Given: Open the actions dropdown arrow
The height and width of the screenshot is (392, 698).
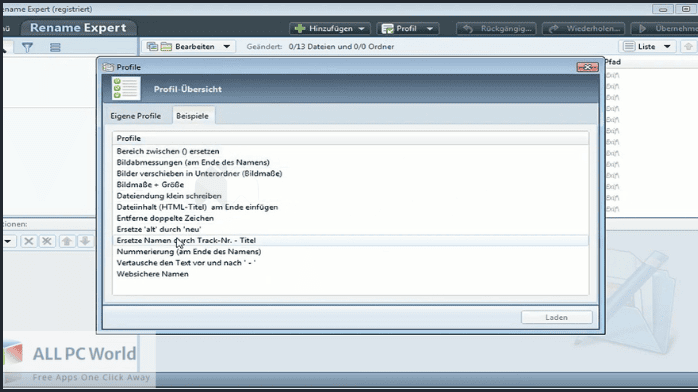Looking at the screenshot, I should [x=8, y=241].
